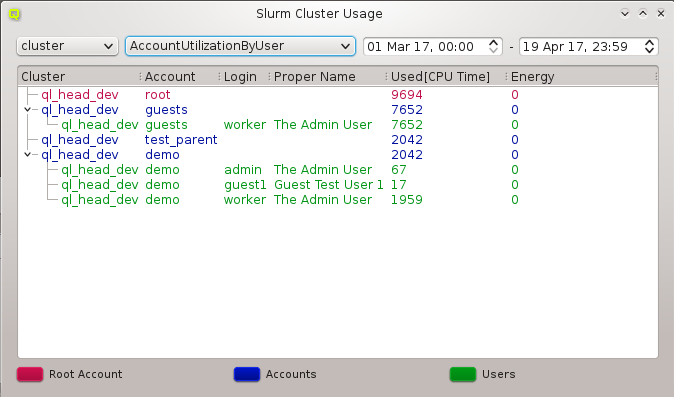Select the demo admin user row
674x397 pixels.
click(x=338, y=170)
